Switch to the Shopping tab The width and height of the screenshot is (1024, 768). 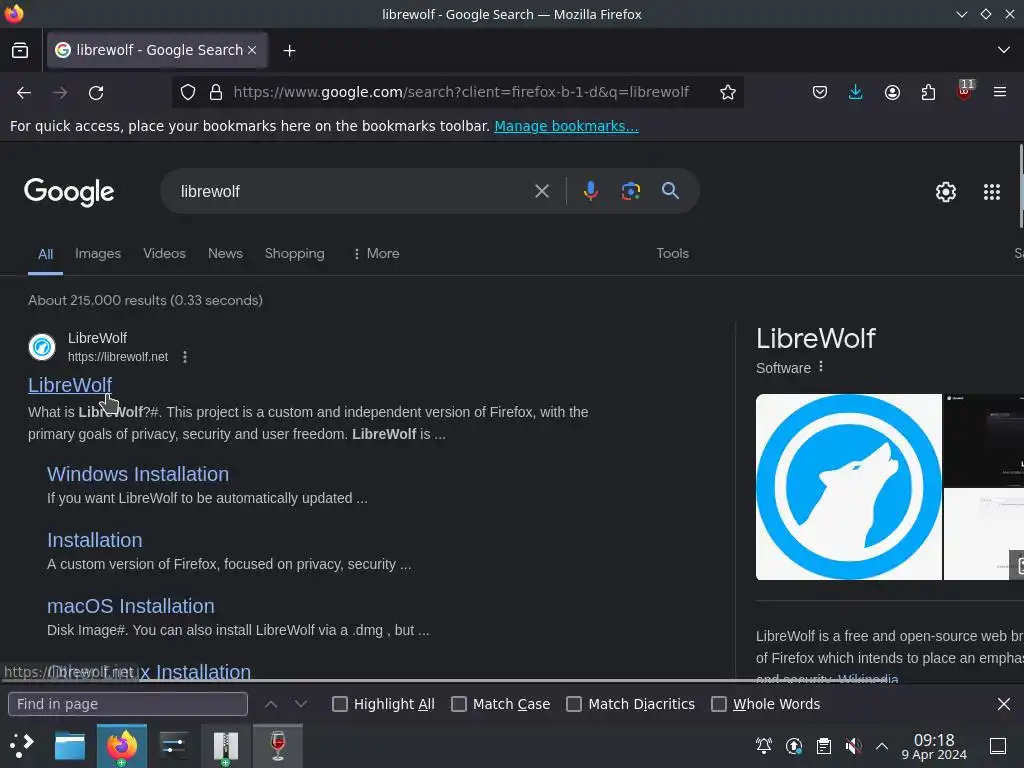tap(295, 253)
